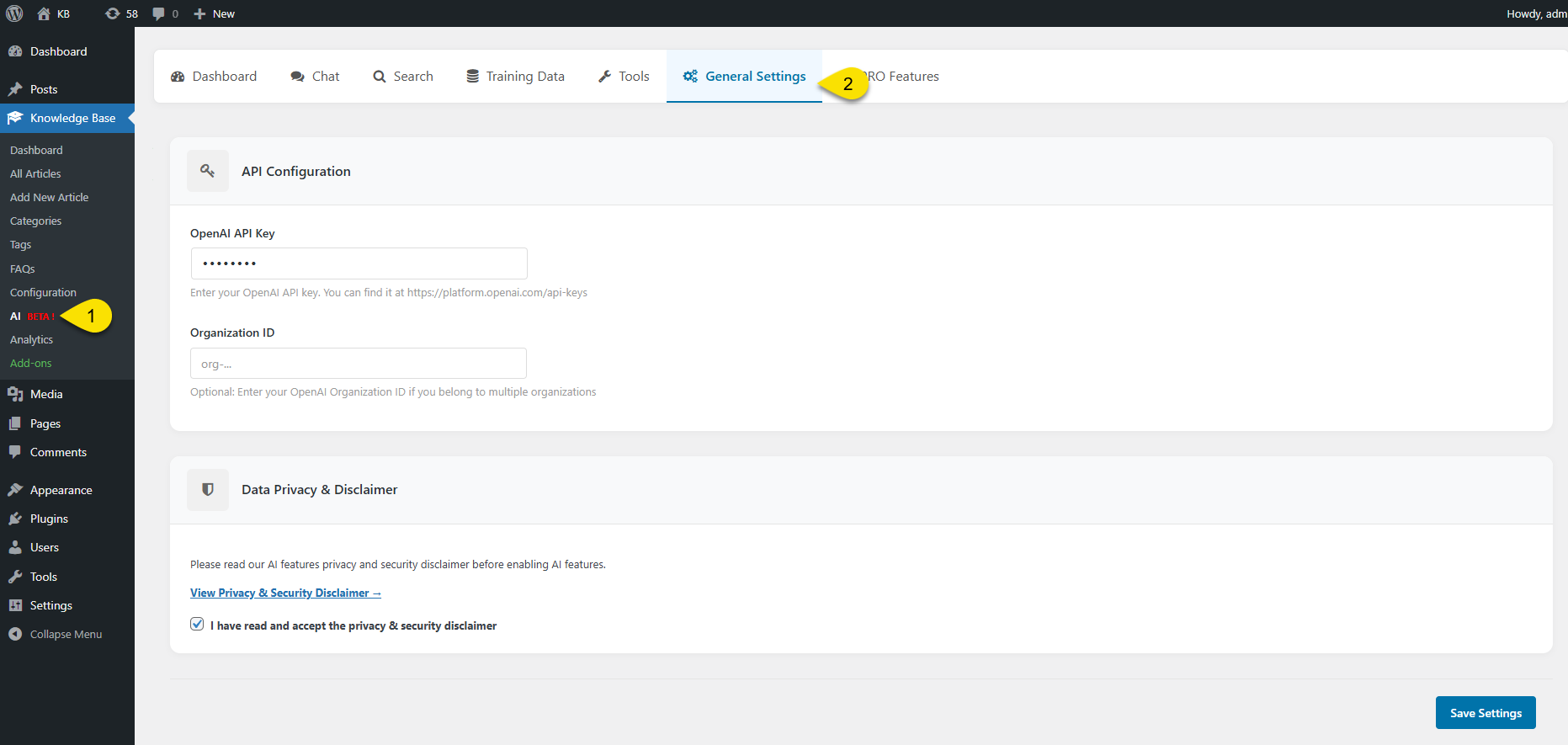
Task: Expand the Appearance sidebar menu
Action: click(x=61, y=490)
